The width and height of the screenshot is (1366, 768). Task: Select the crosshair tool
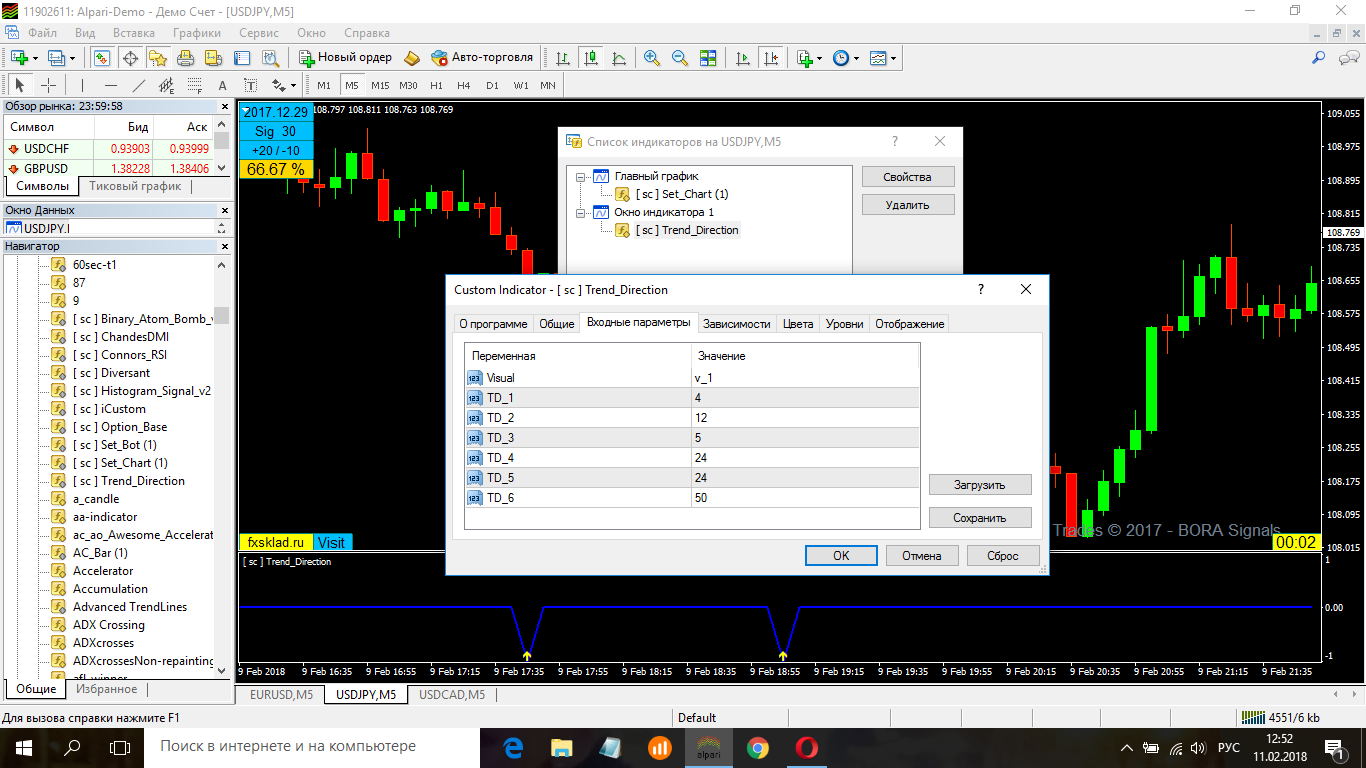(48, 85)
